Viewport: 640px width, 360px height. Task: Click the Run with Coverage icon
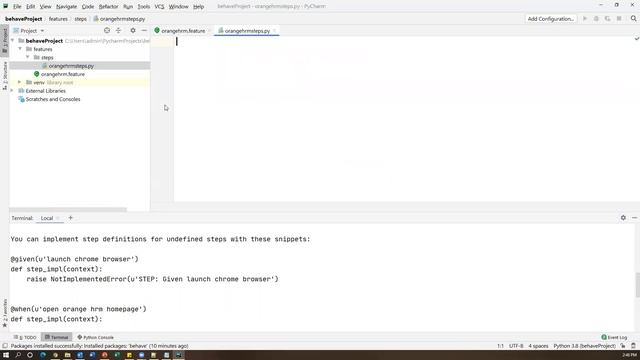[608, 19]
